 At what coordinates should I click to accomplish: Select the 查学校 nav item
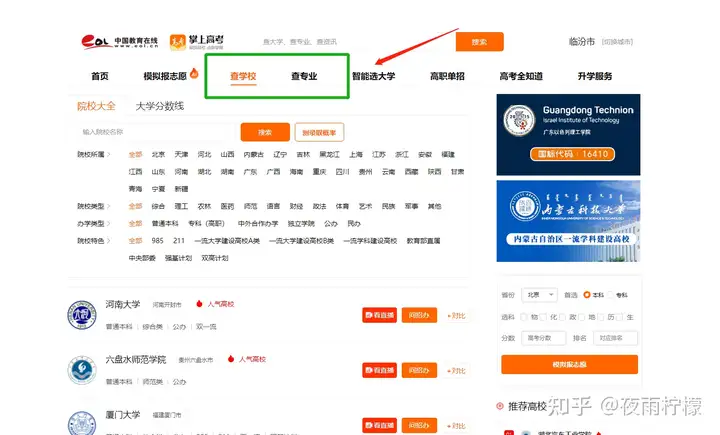(243, 76)
